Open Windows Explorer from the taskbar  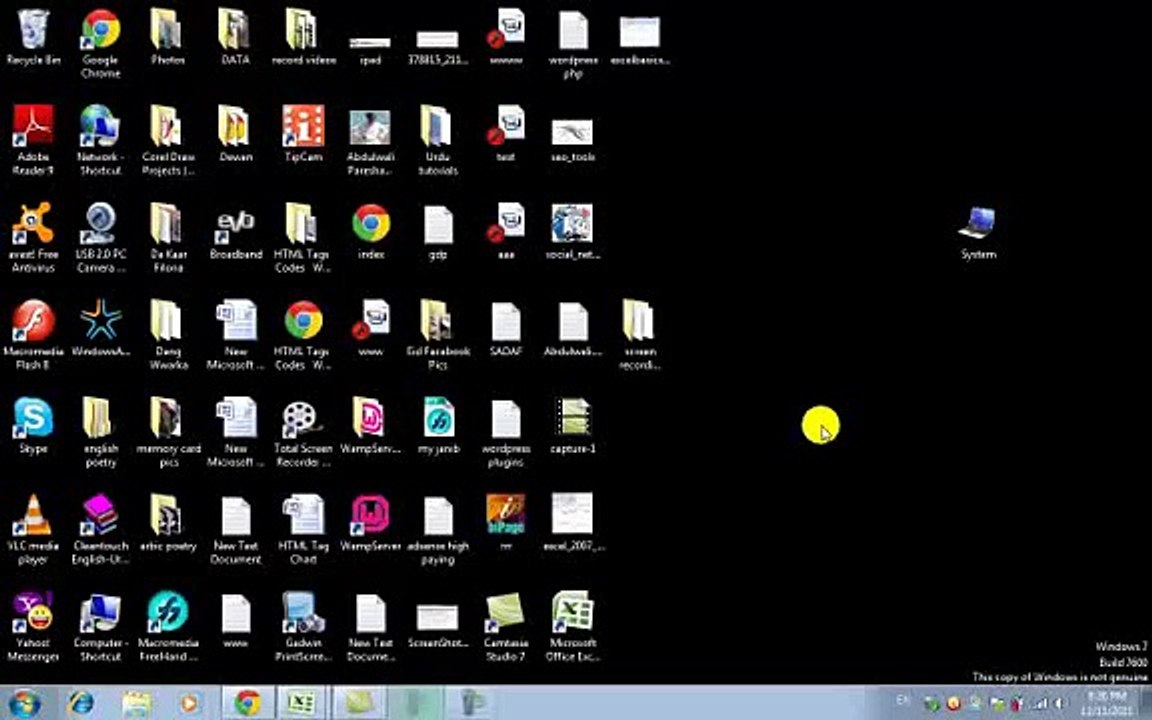pos(137,703)
